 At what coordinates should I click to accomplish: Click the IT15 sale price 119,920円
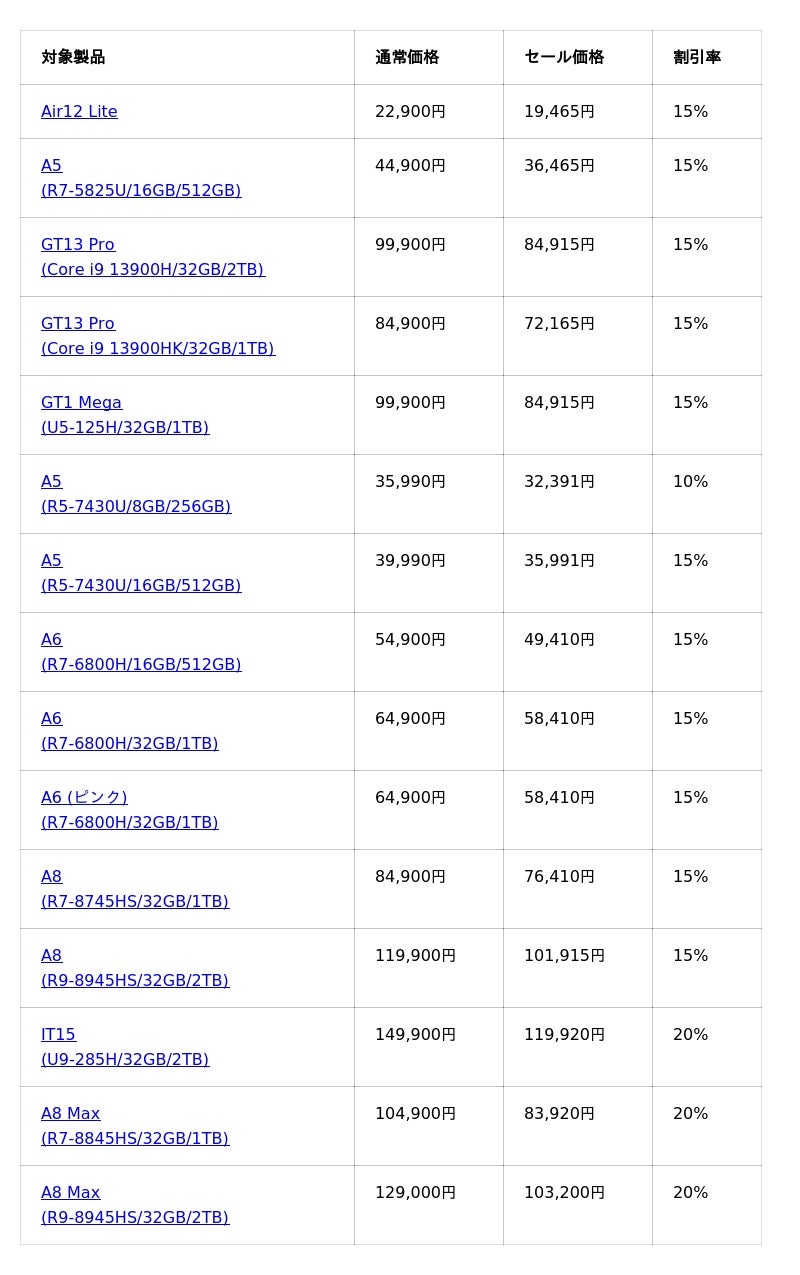564,1035
